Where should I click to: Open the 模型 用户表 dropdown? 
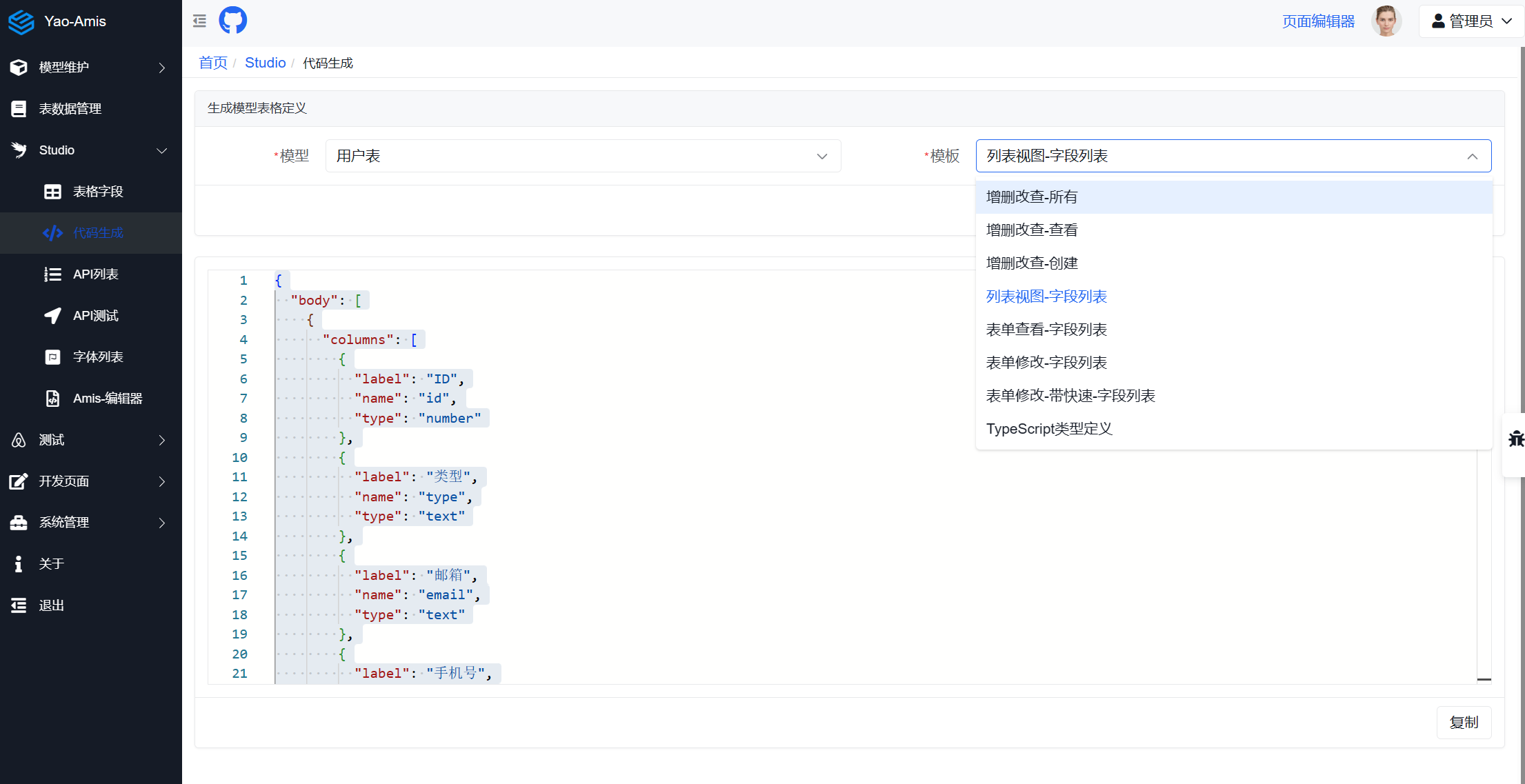tap(583, 156)
